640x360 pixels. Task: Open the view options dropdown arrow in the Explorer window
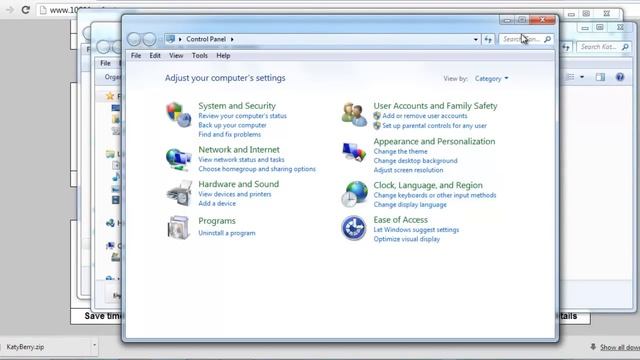click(x=582, y=77)
